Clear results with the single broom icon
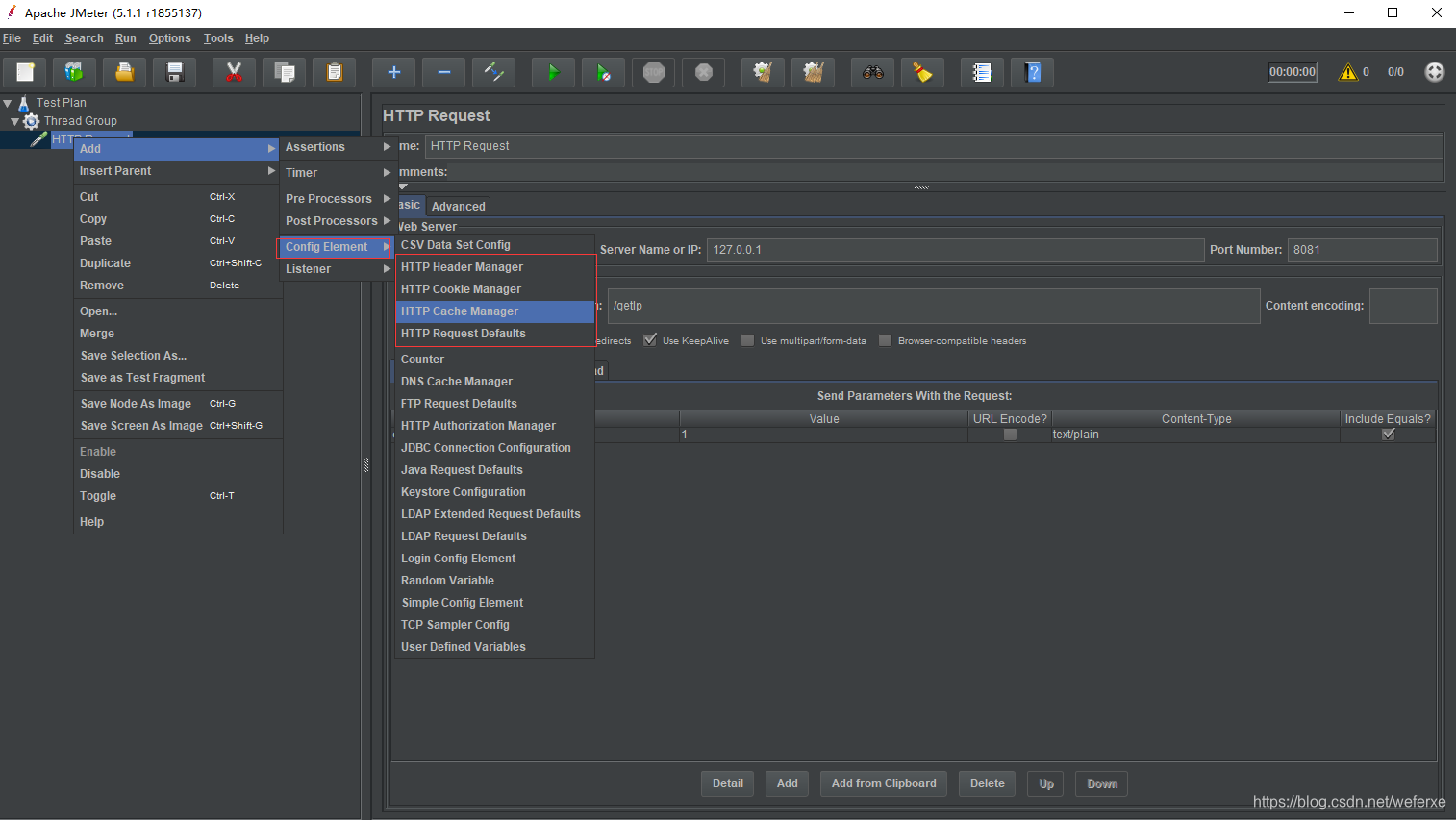The width and height of the screenshot is (1456, 820). pyautogui.click(x=763, y=72)
